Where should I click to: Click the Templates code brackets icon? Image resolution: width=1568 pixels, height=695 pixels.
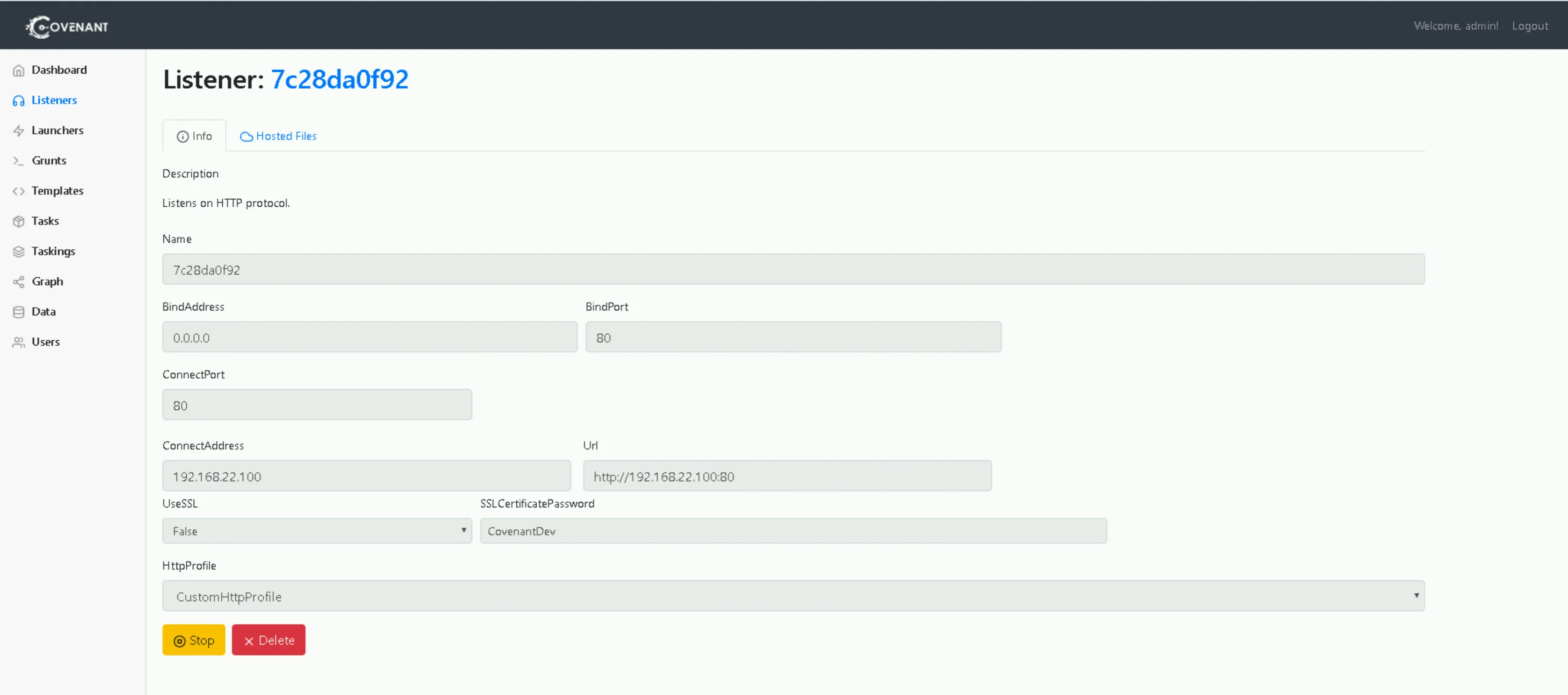tap(19, 191)
